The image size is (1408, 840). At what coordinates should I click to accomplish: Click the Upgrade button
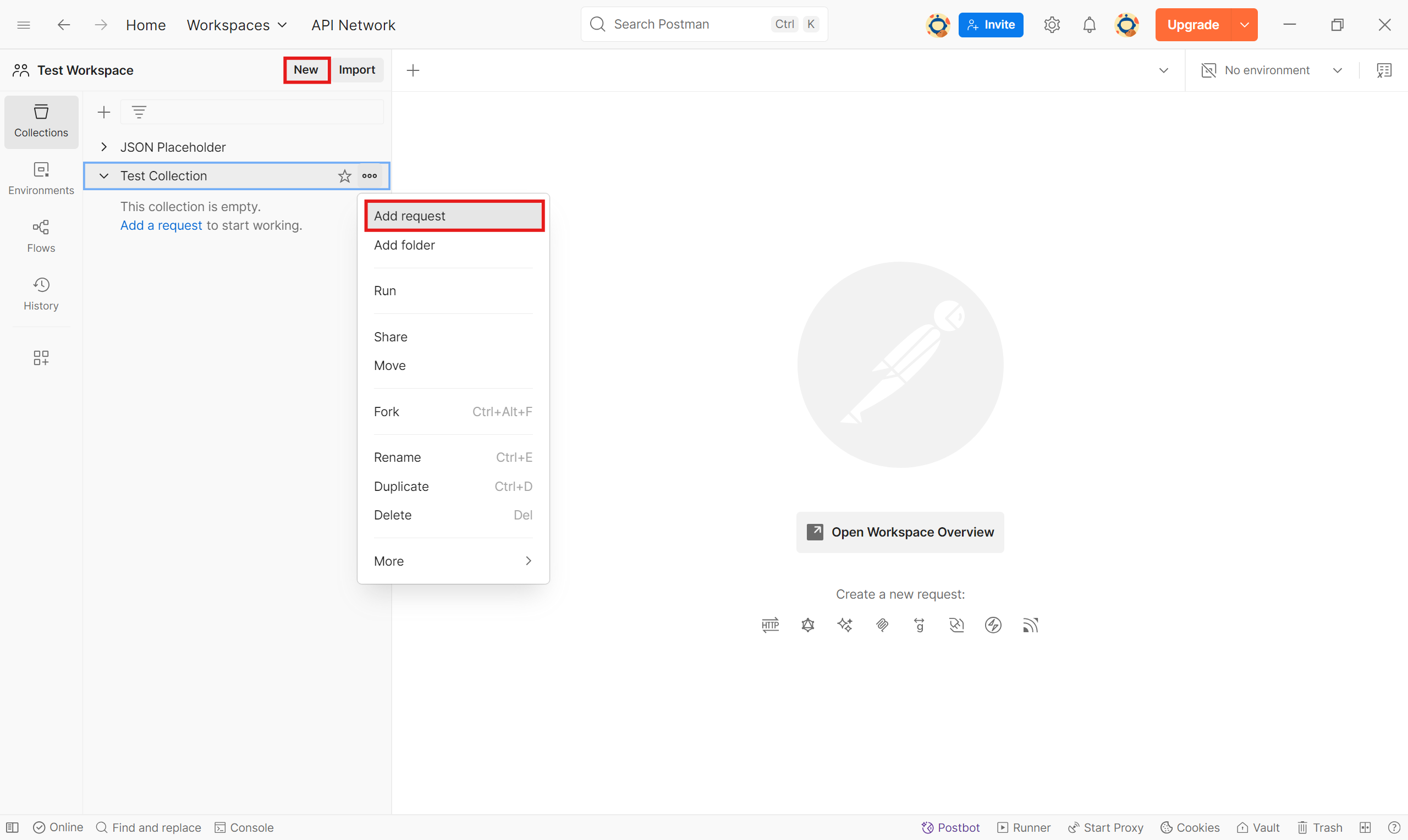(1193, 25)
